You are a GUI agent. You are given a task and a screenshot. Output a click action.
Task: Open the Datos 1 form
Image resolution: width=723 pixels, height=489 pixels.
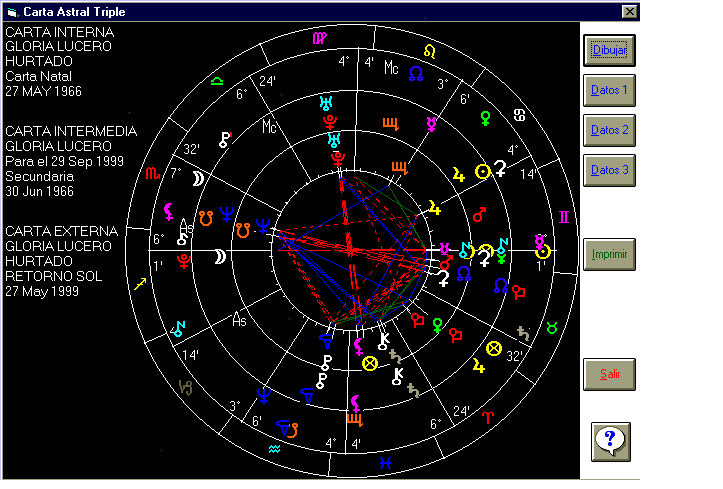click(x=609, y=90)
